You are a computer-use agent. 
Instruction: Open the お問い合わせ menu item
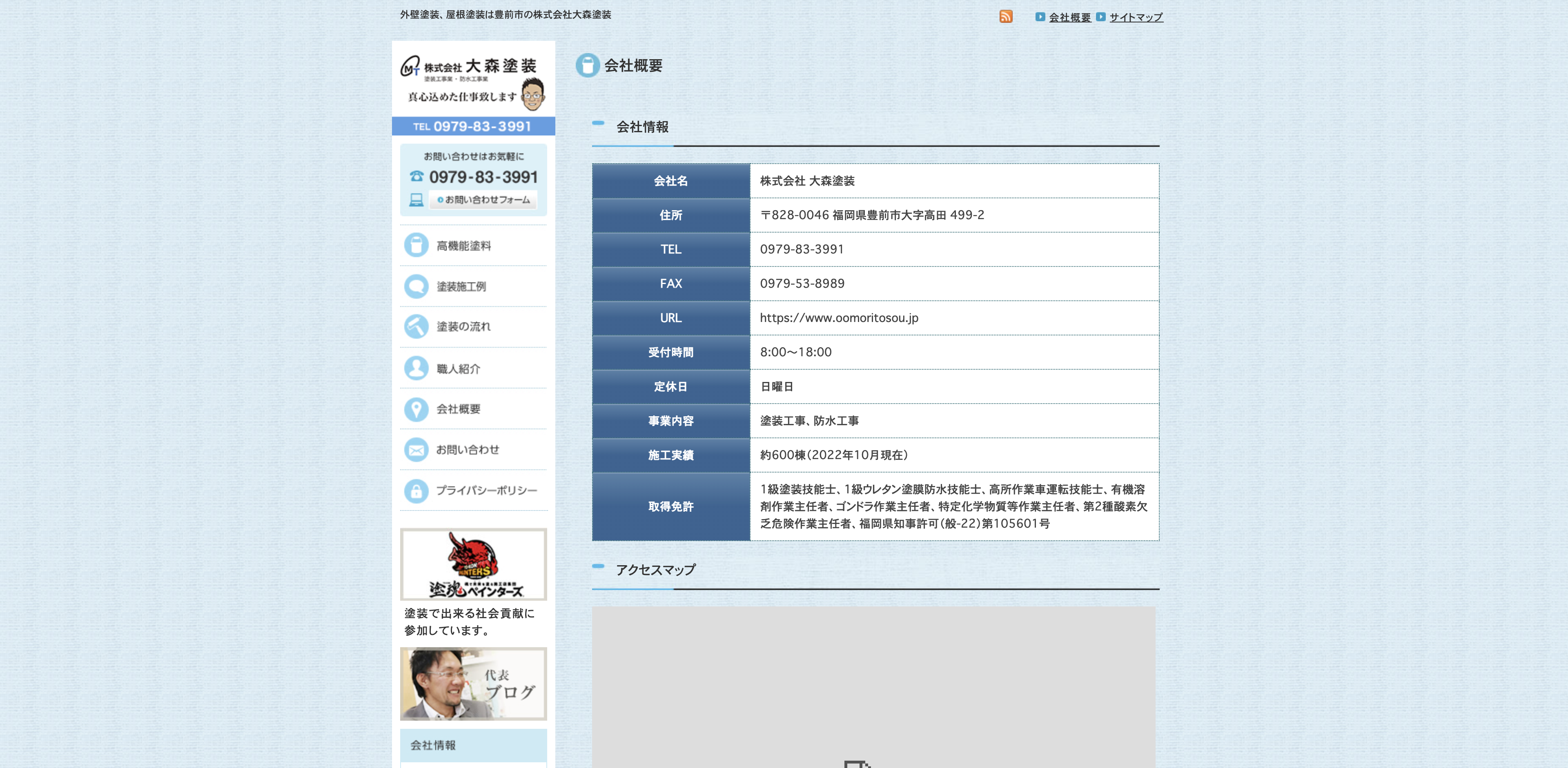pos(473,450)
